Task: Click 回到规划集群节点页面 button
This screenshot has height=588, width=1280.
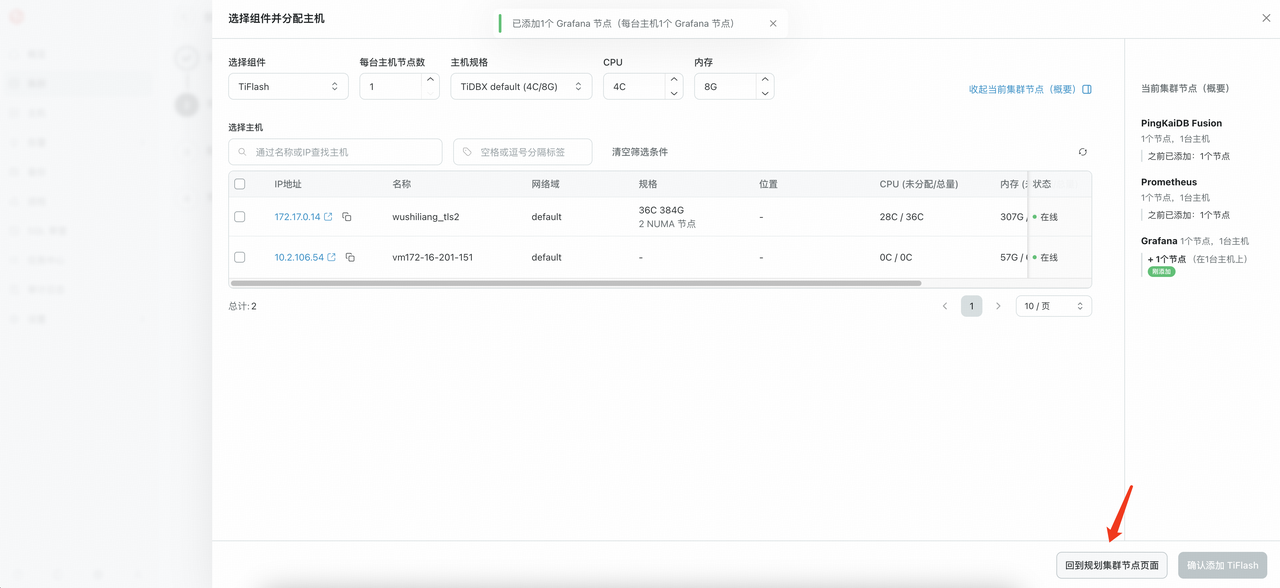Action: point(1111,565)
